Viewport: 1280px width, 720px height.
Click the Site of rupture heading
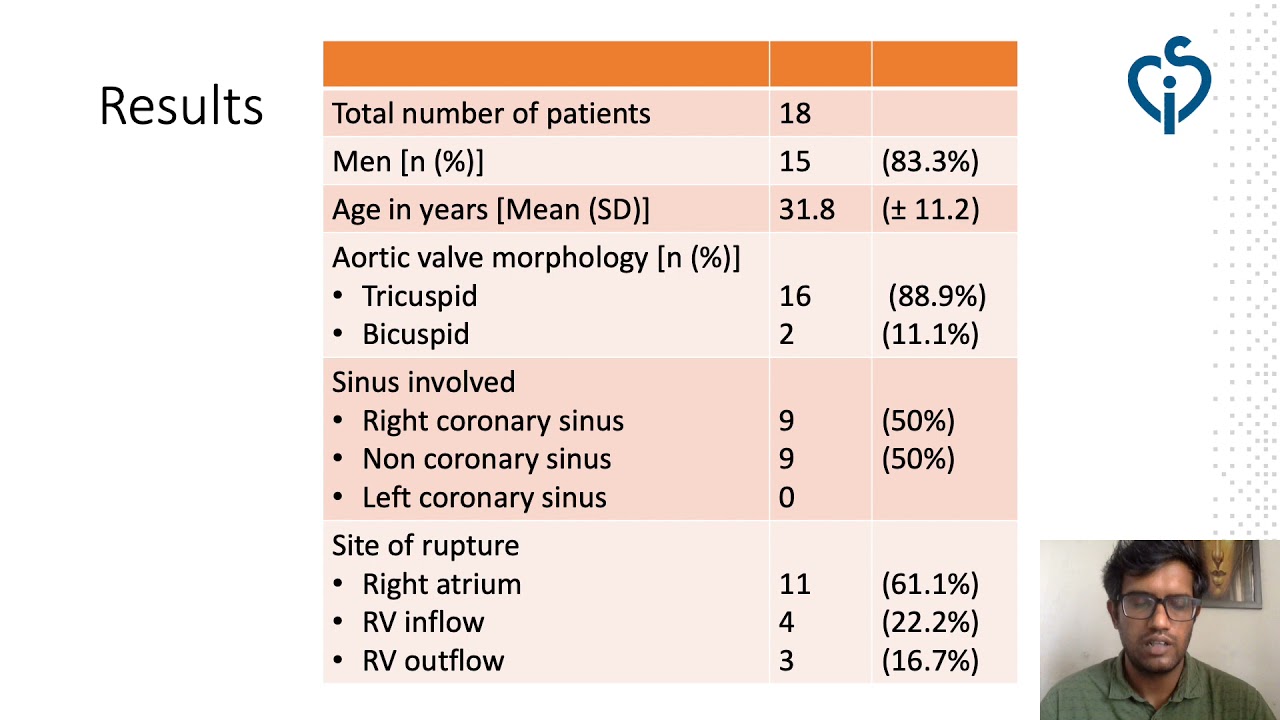pos(425,545)
